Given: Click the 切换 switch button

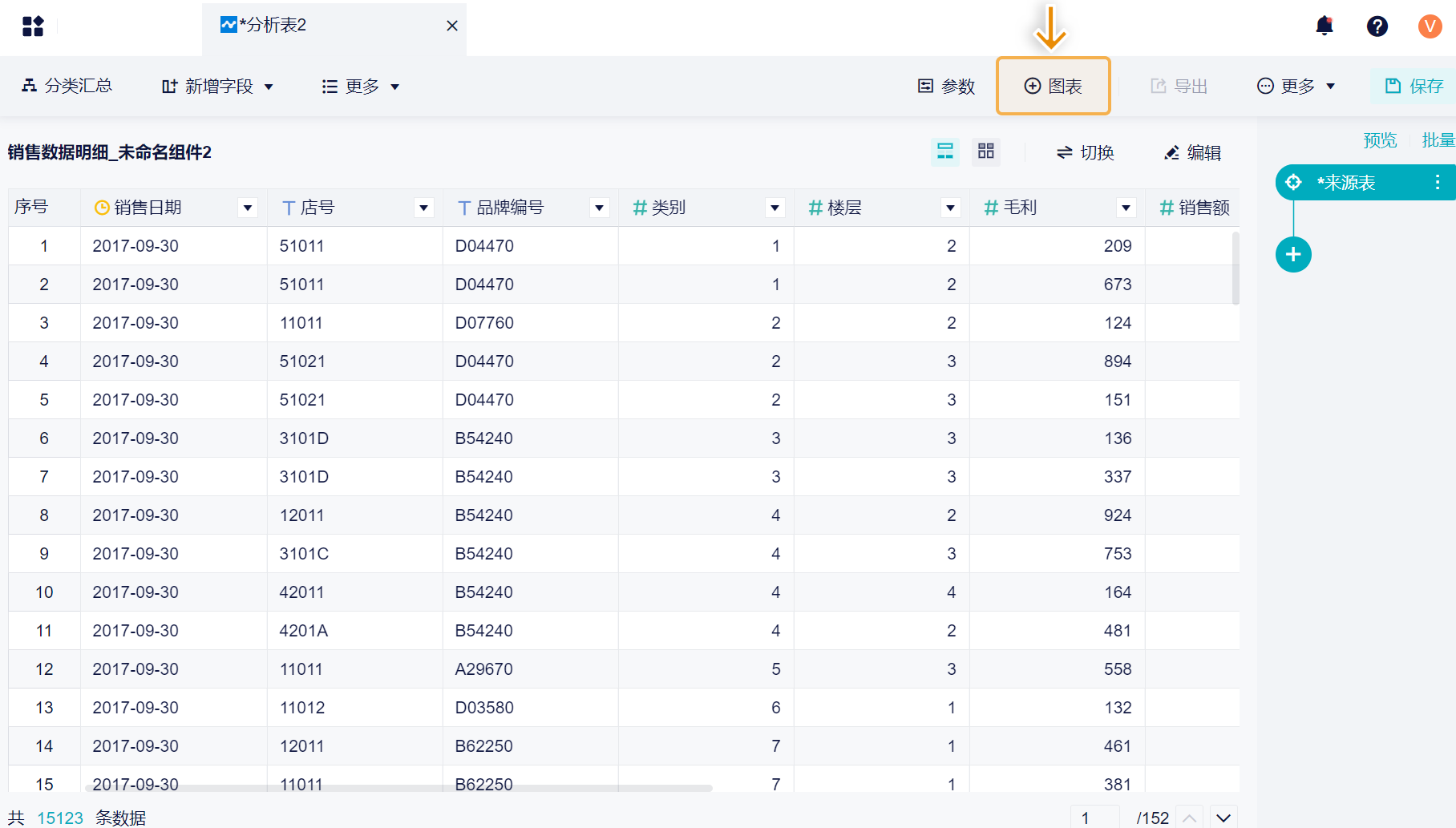Looking at the screenshot, I should [x=1086, y=152].
